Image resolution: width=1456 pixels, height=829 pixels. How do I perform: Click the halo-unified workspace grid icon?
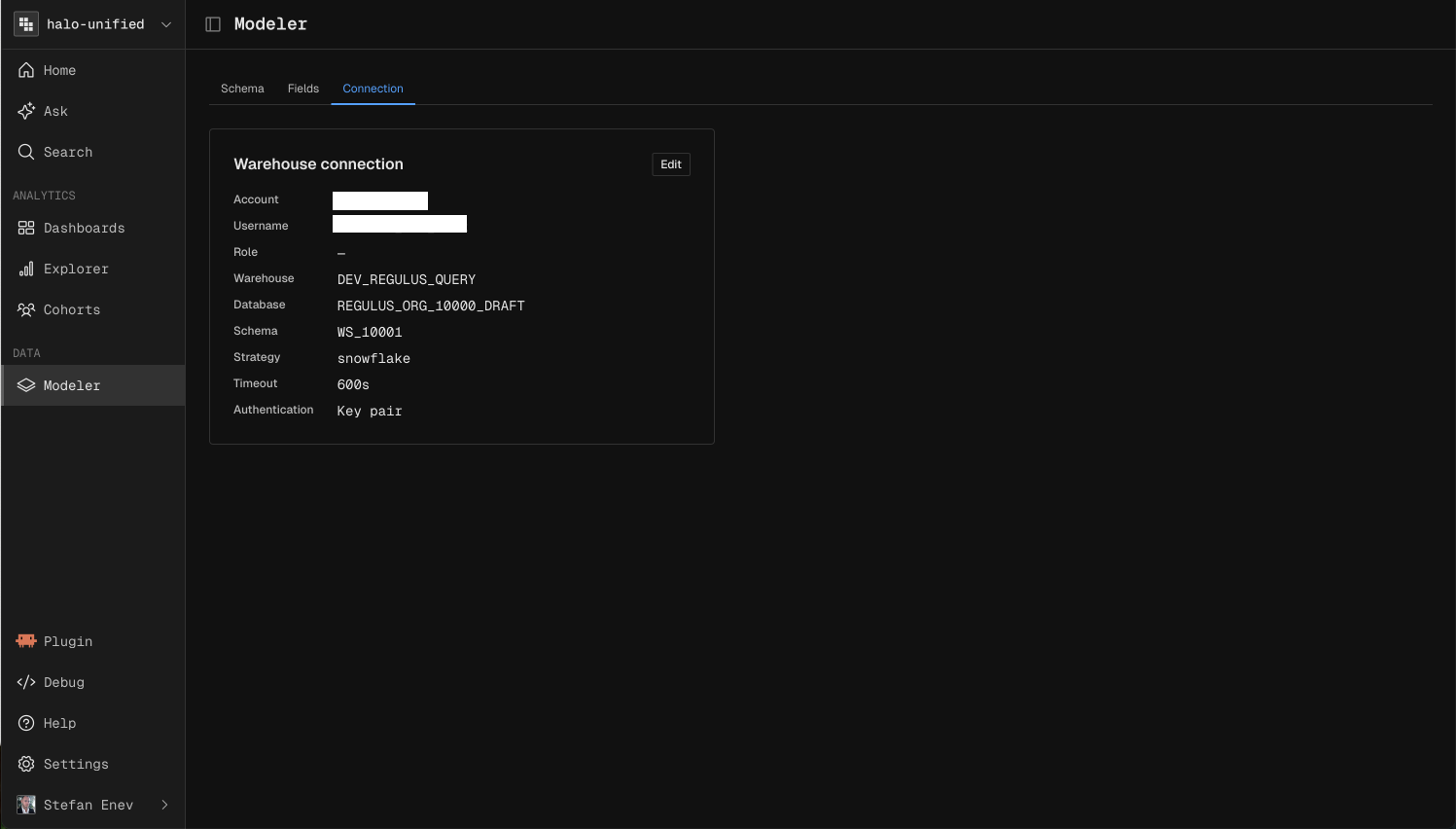(x=26, y=24)
